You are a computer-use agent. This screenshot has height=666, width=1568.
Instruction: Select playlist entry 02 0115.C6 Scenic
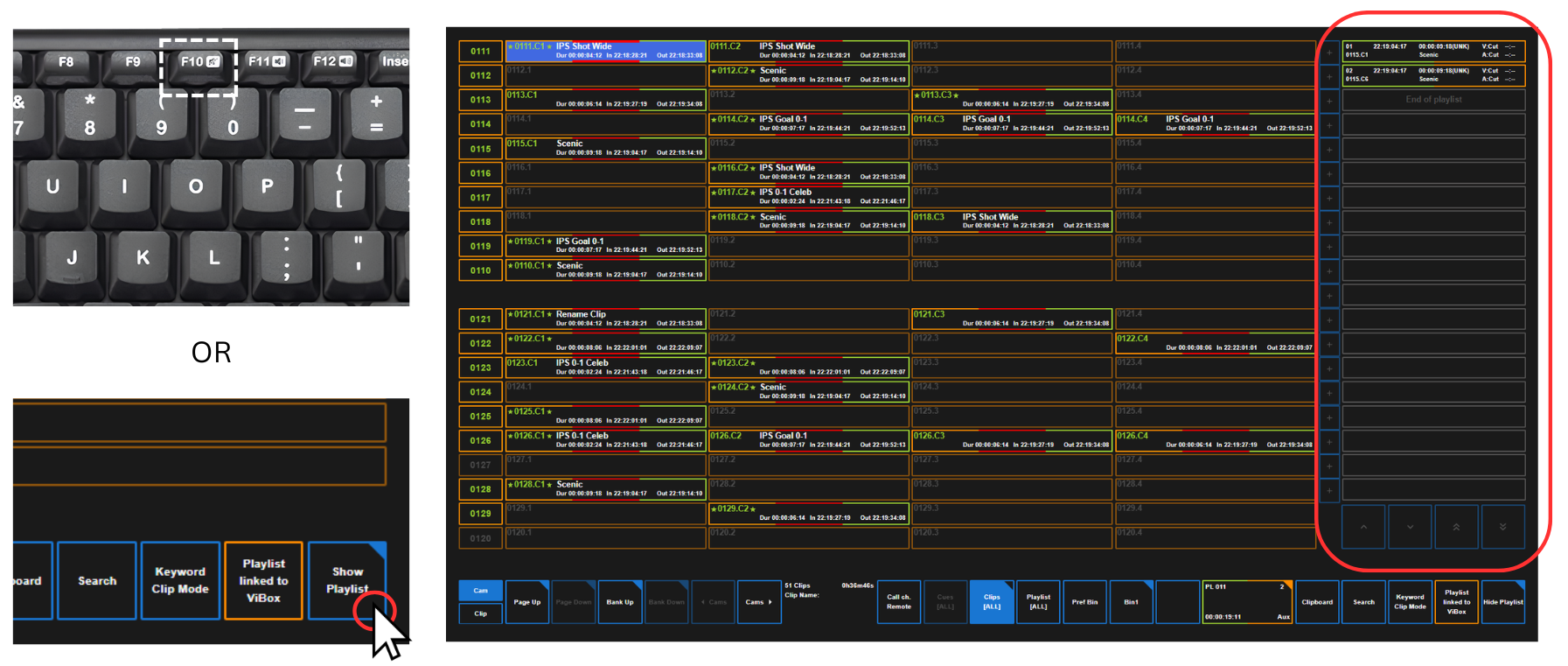[1433, 75]
